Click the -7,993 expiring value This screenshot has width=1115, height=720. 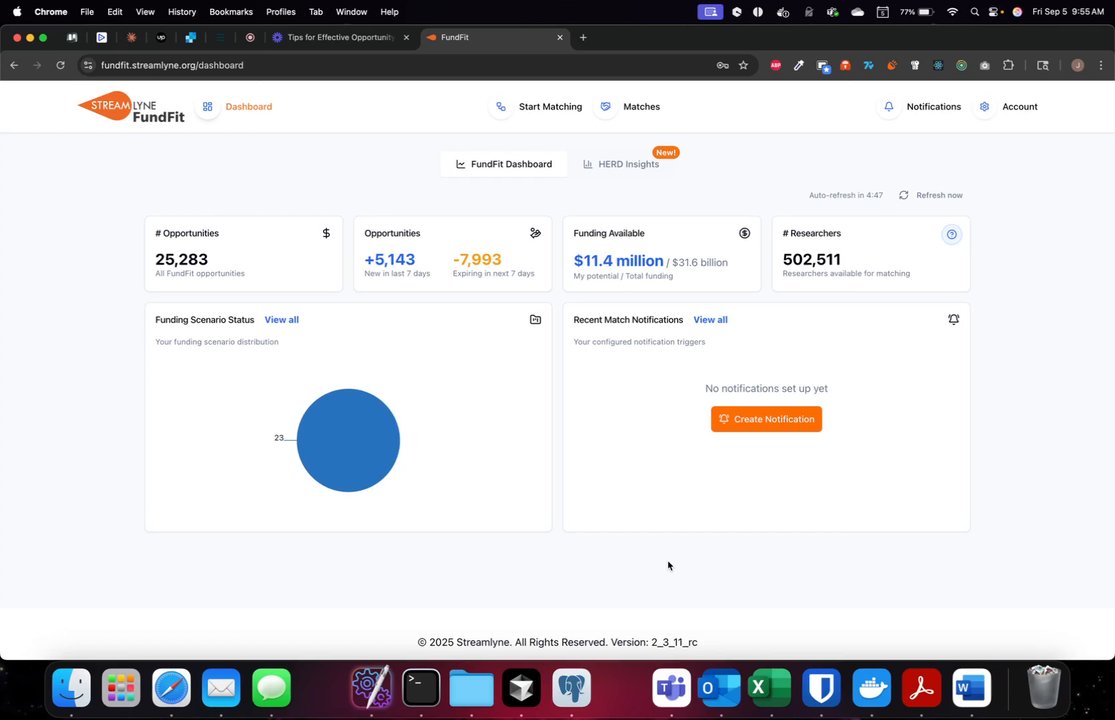tap(477, 259)
